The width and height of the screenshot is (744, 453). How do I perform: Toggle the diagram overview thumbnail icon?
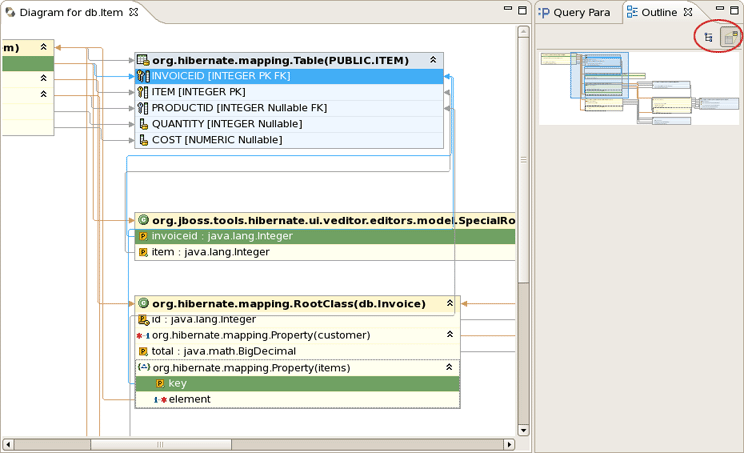[728, 37]
